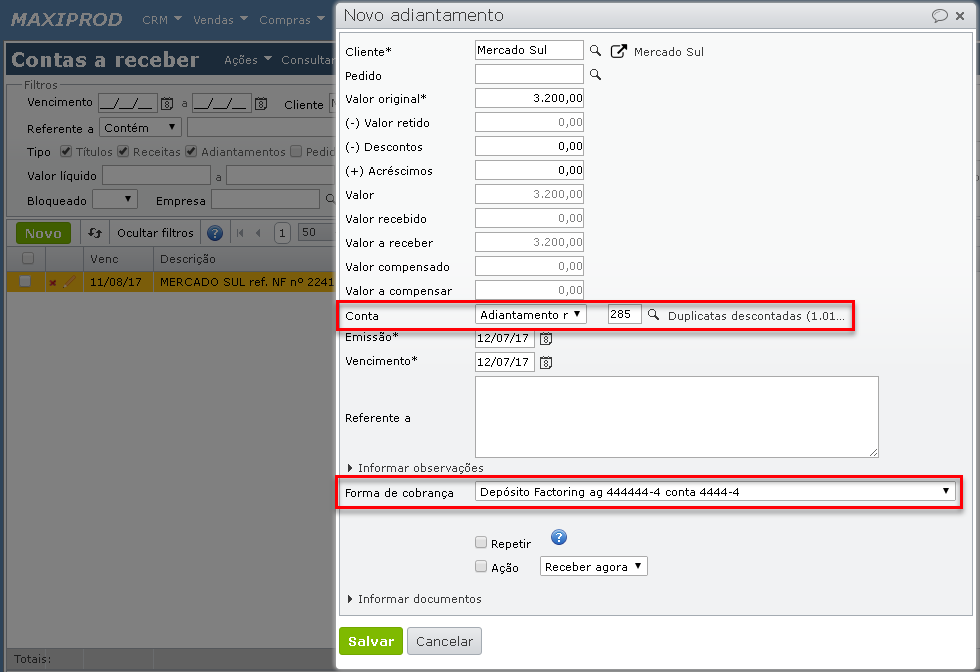The image size is (980, 672).
Task: Click MERCADO SUL ref. NF description cell
Action: (x=246, y=282)
